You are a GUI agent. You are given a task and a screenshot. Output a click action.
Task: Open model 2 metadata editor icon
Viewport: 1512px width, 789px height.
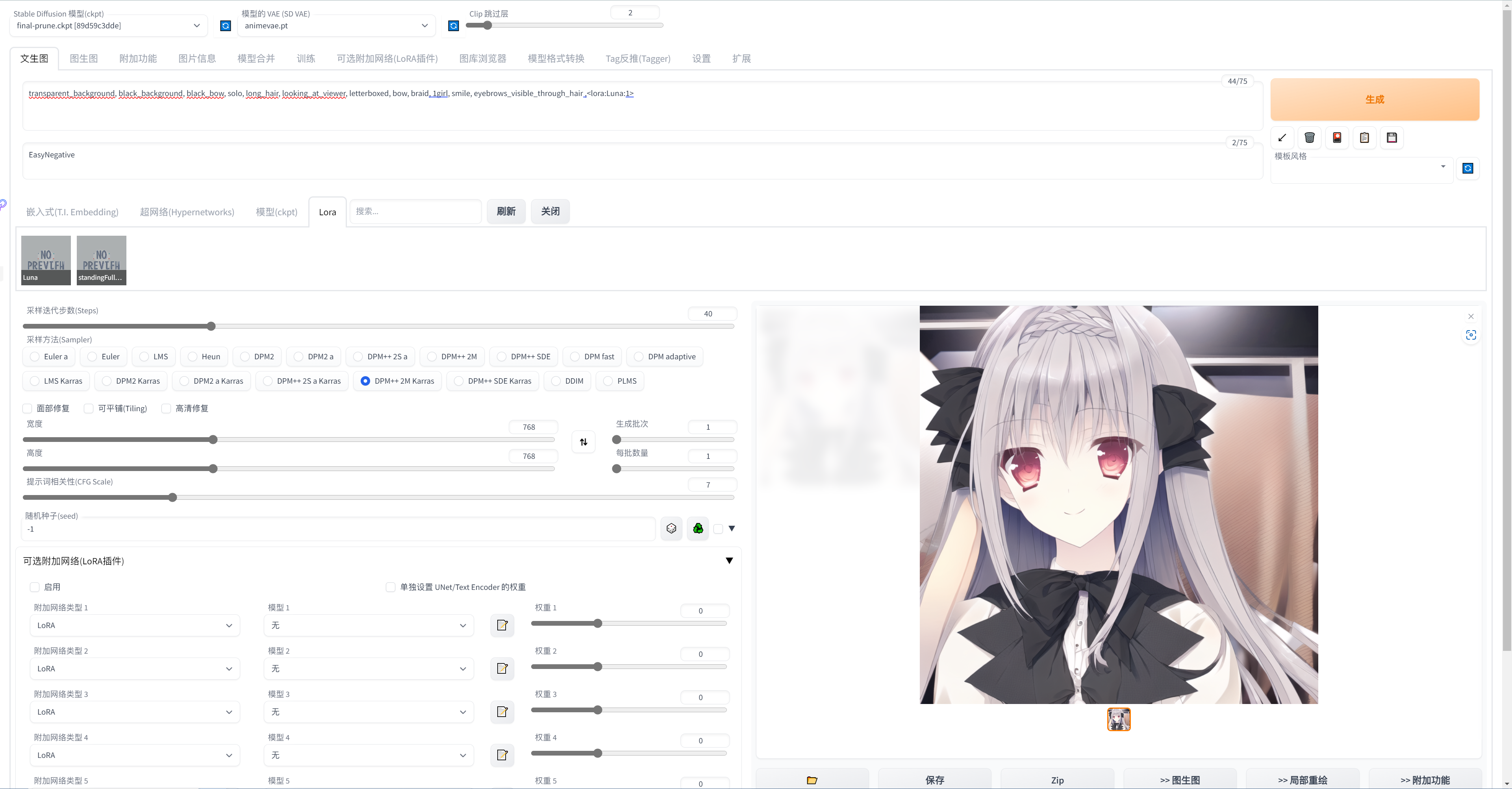click(x=502, y=668)
